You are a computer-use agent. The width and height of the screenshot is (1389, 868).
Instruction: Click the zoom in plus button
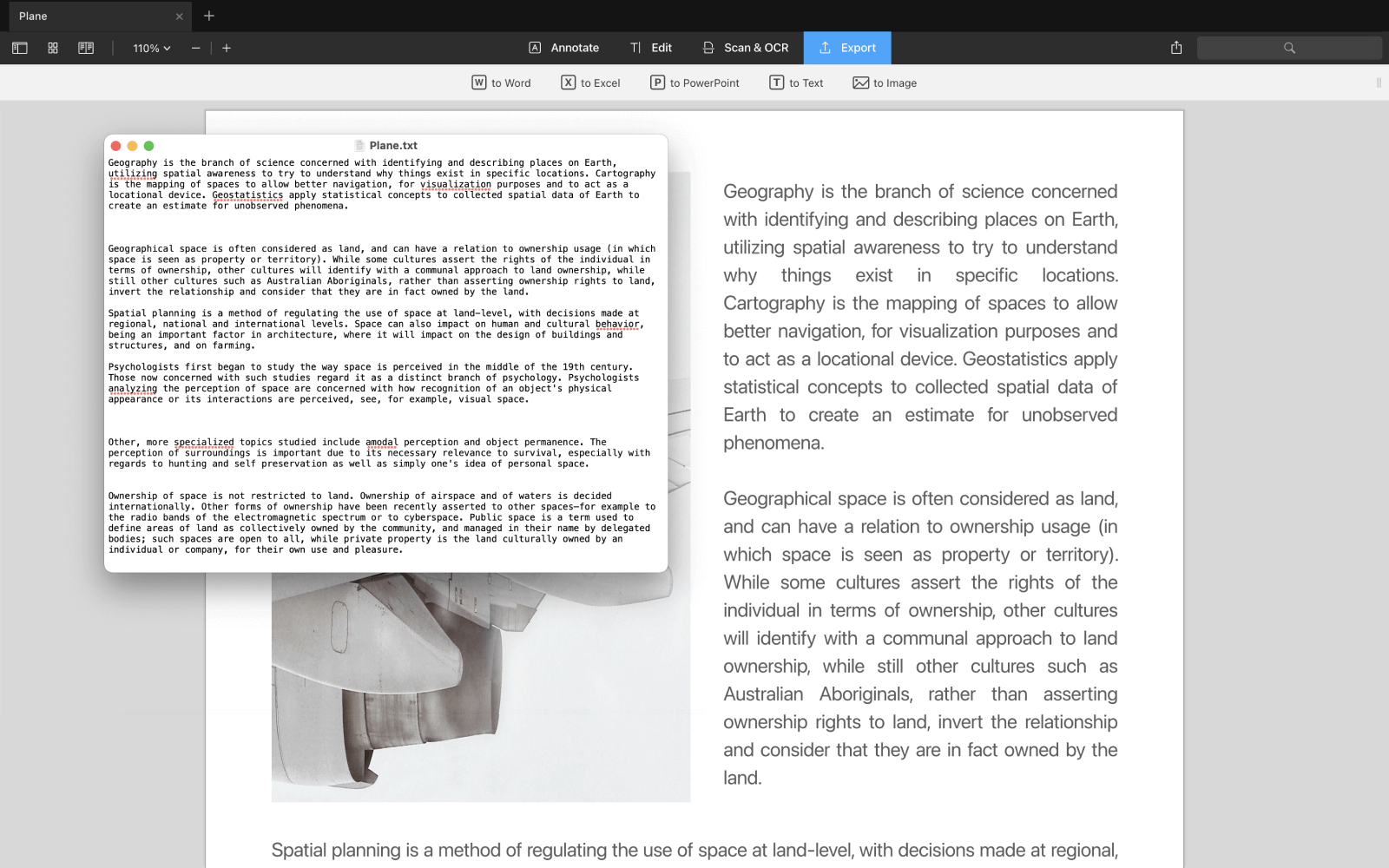[x=226, y=48]
